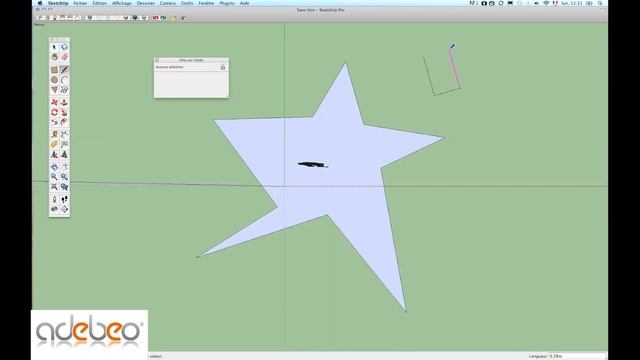This screenshot has width=640, height=360.
Task: Open Spotlight search in the menu bar
Action: coord(600,3)
